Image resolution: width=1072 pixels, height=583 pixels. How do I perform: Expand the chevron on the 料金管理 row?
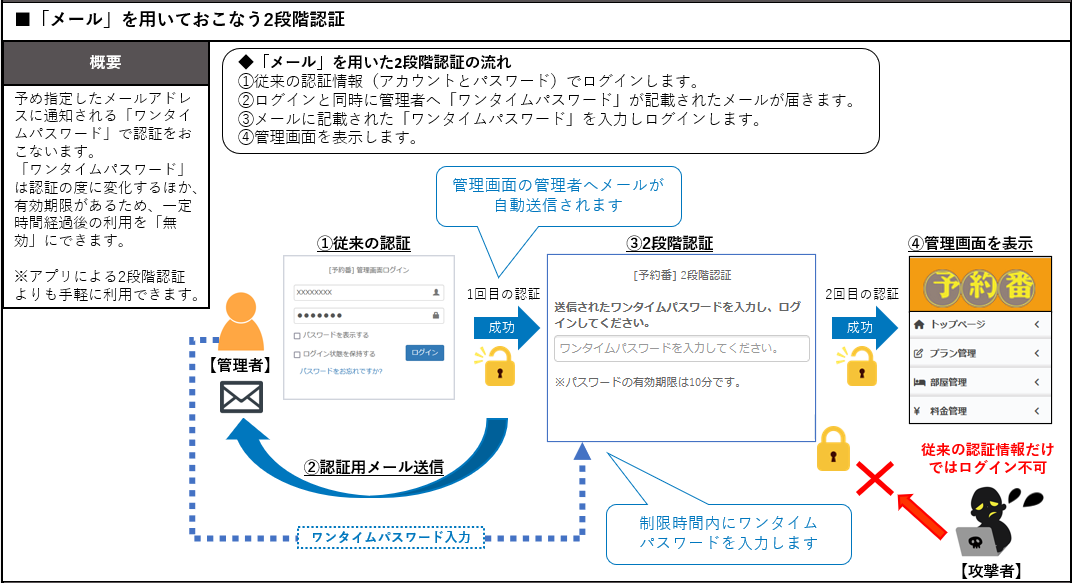[1037, 411]
